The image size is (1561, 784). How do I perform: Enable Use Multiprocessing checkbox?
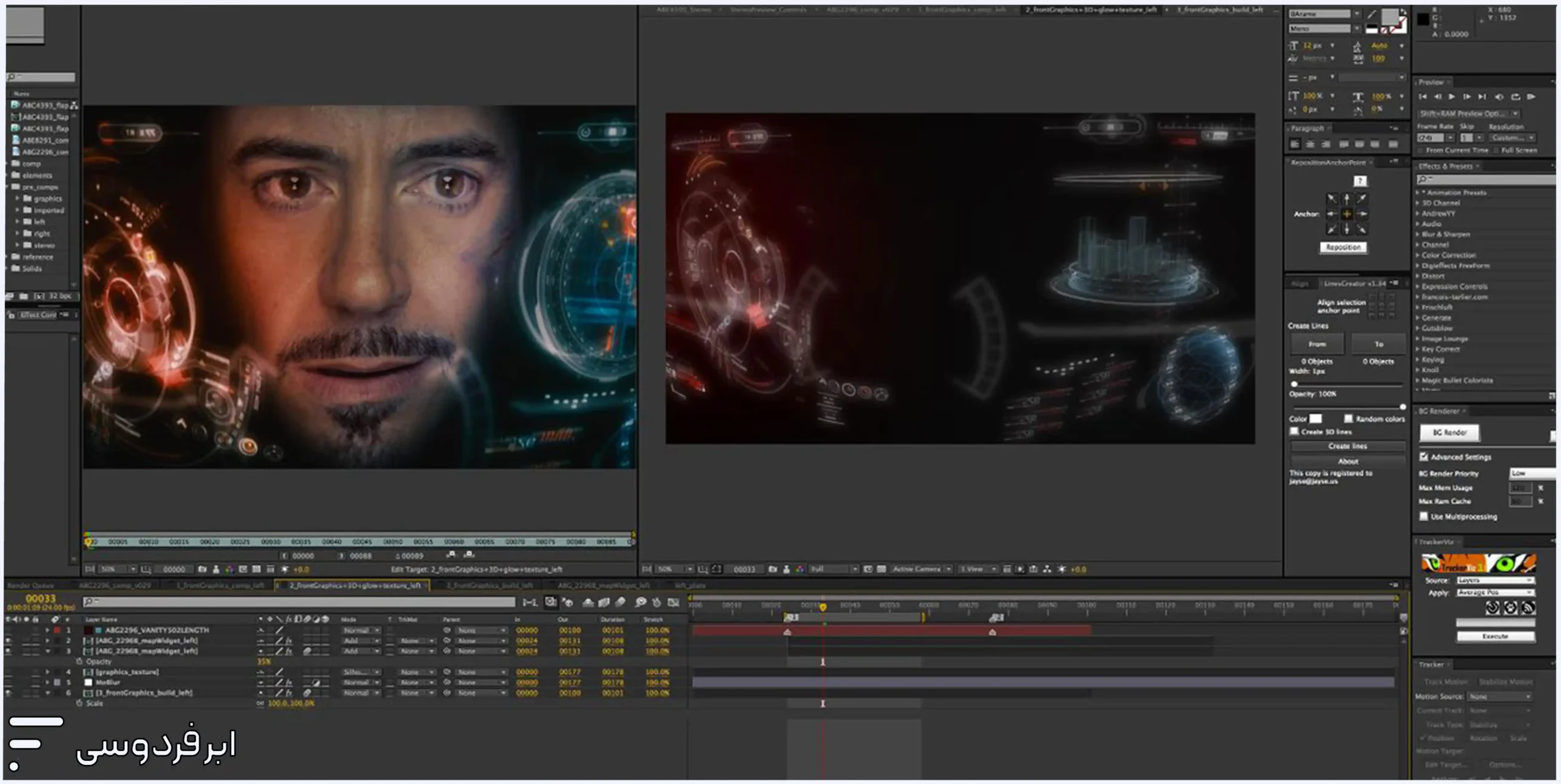point(1424,516)
